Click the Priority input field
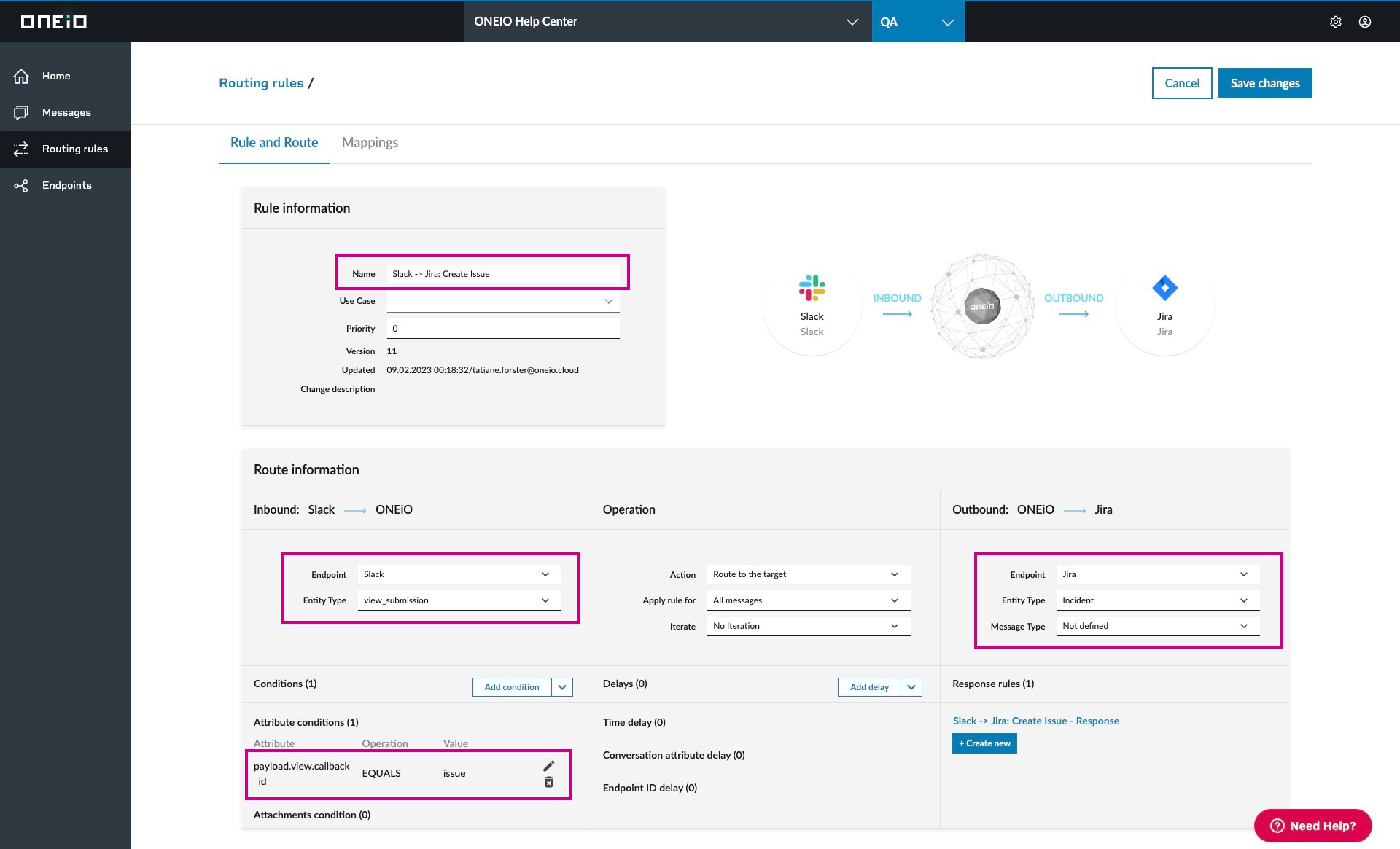The height and width of the screenshot is (849, 1400). click(x=503, y=329)
